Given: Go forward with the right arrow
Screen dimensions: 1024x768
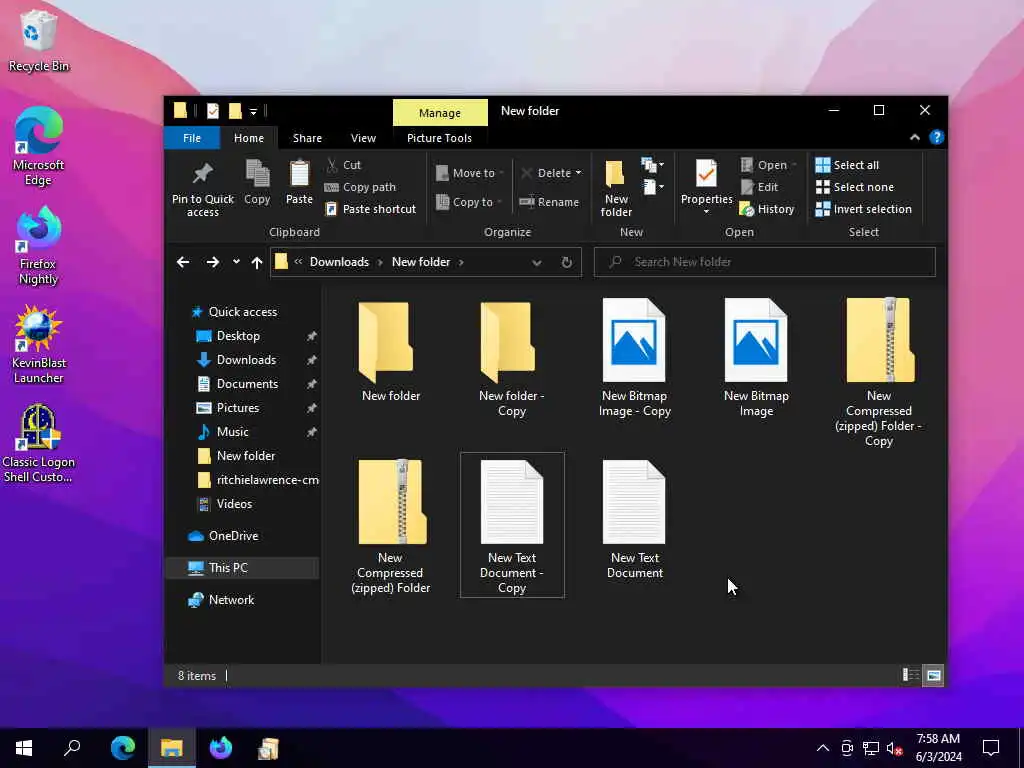Looking at the screenshot, I should [x=213, y=262].
